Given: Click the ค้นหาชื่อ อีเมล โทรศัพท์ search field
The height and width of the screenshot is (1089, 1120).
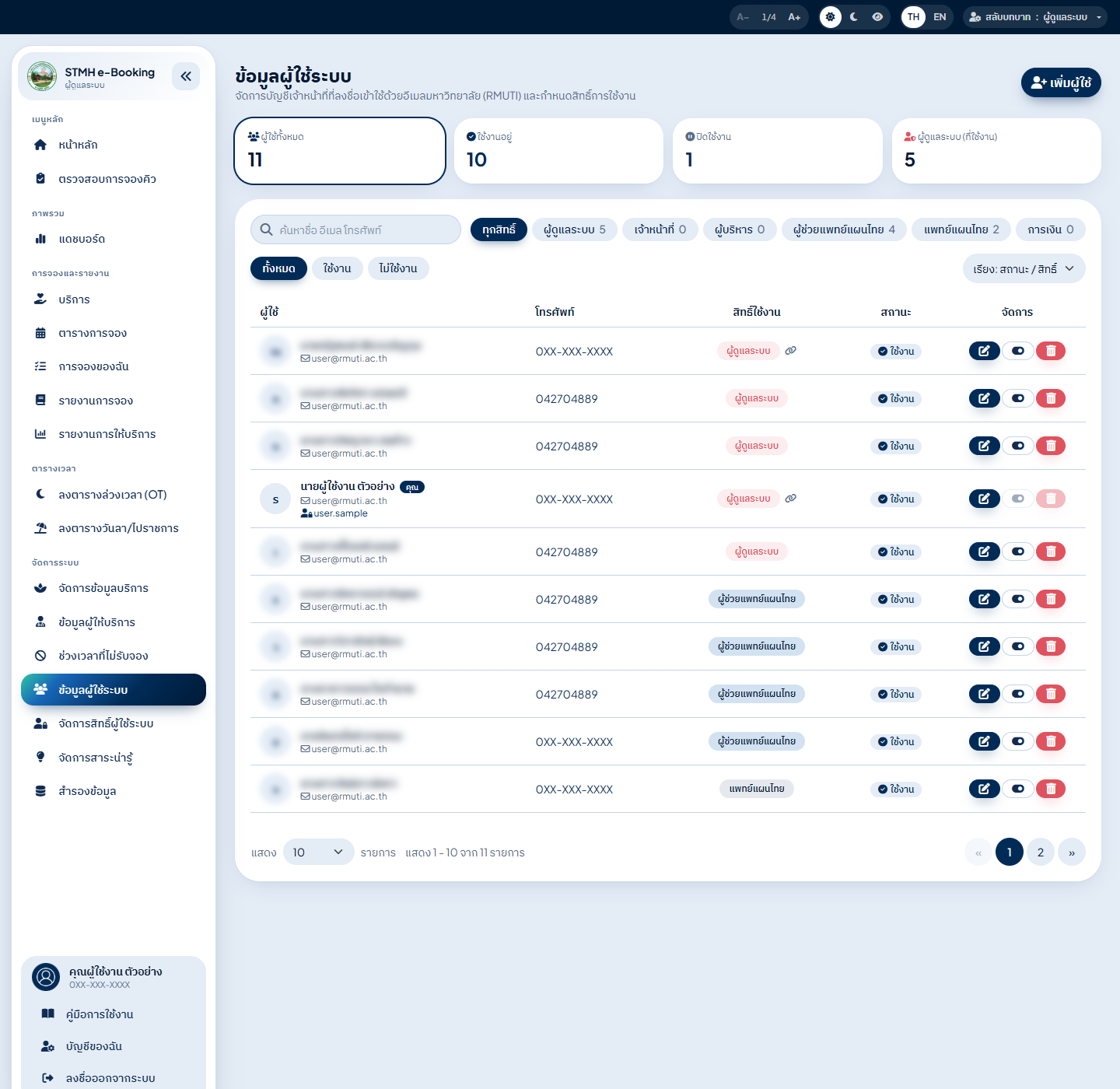Looking at the screenshot, I should pos(355,229).
